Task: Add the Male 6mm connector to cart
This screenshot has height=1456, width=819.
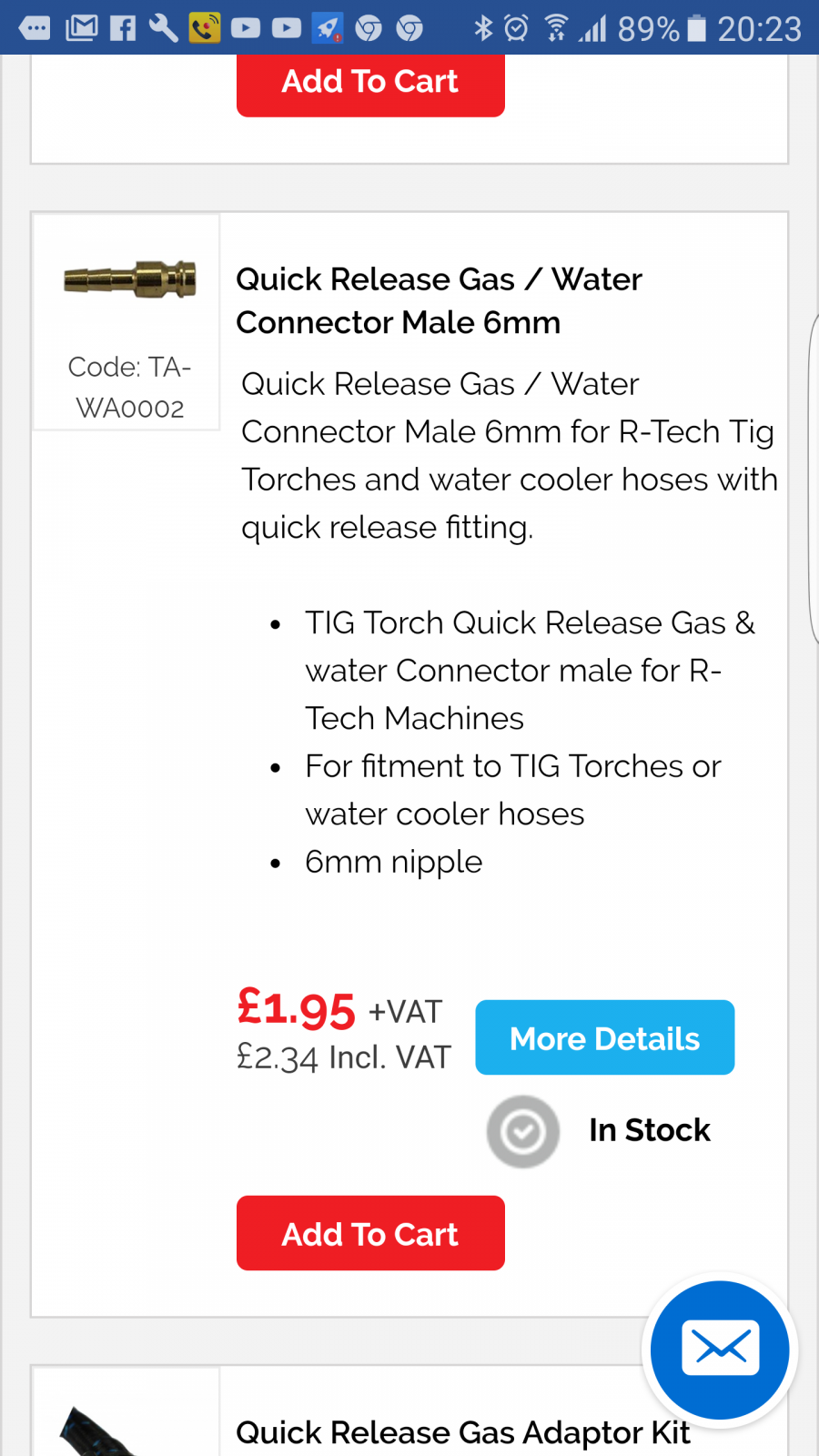Action: coord(370,1233)
